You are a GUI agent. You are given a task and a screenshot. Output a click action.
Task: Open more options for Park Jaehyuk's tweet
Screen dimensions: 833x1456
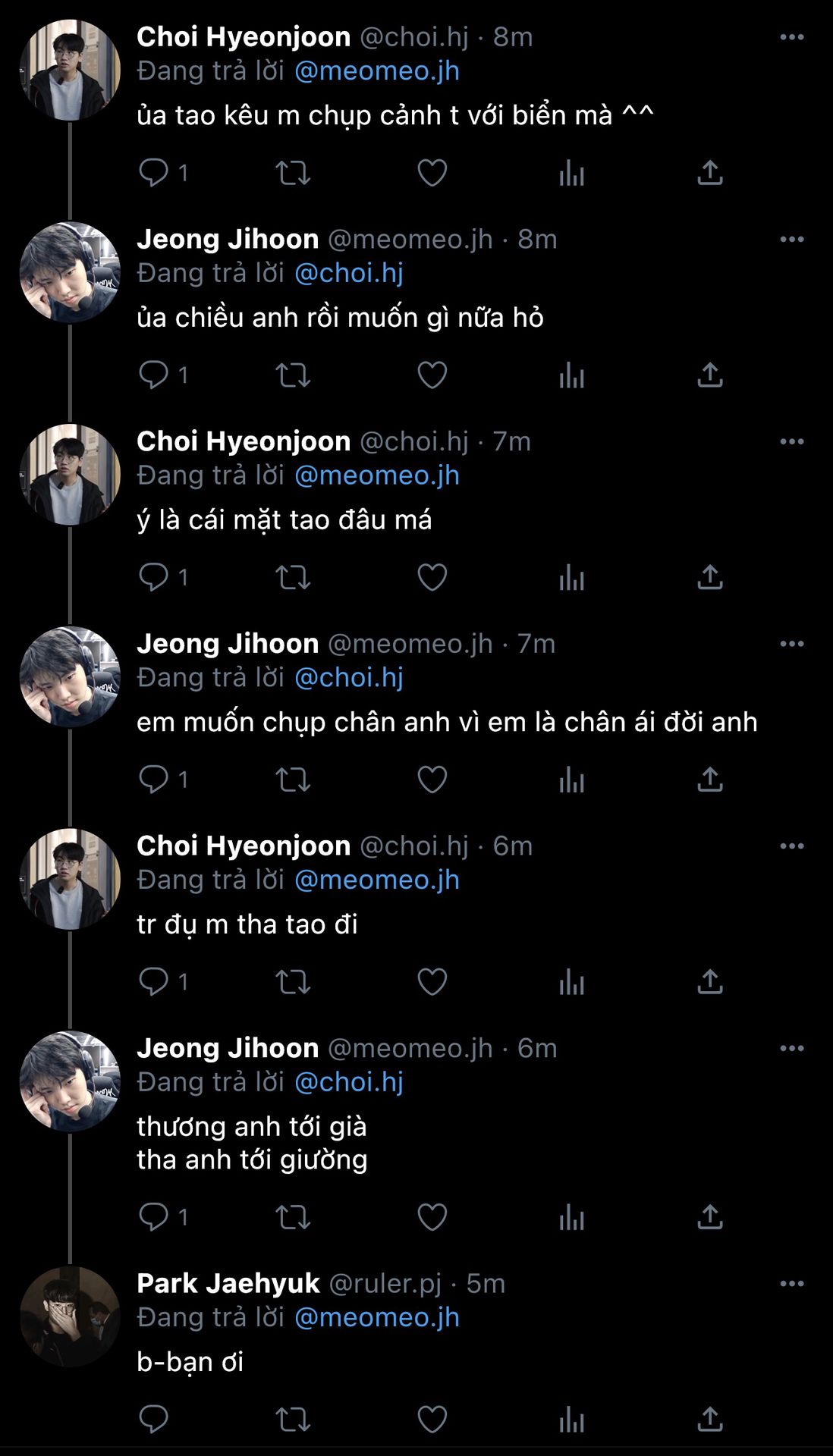791,1283
